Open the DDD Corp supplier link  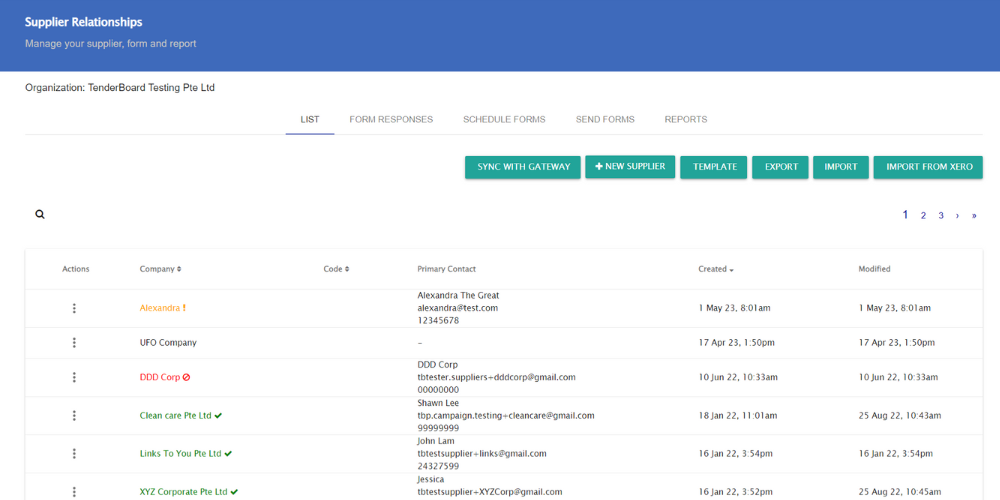pos(160,378)
